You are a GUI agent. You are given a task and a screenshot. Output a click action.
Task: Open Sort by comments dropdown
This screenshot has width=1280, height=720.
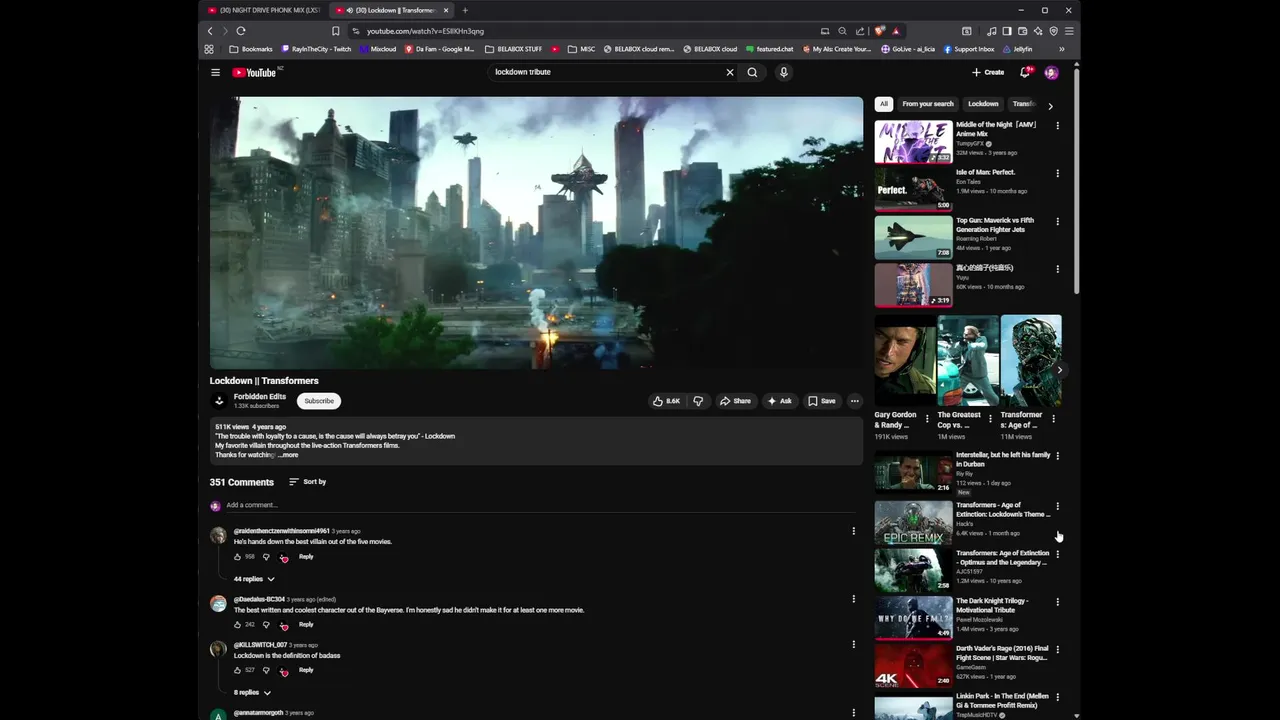(x=308, y=482)
